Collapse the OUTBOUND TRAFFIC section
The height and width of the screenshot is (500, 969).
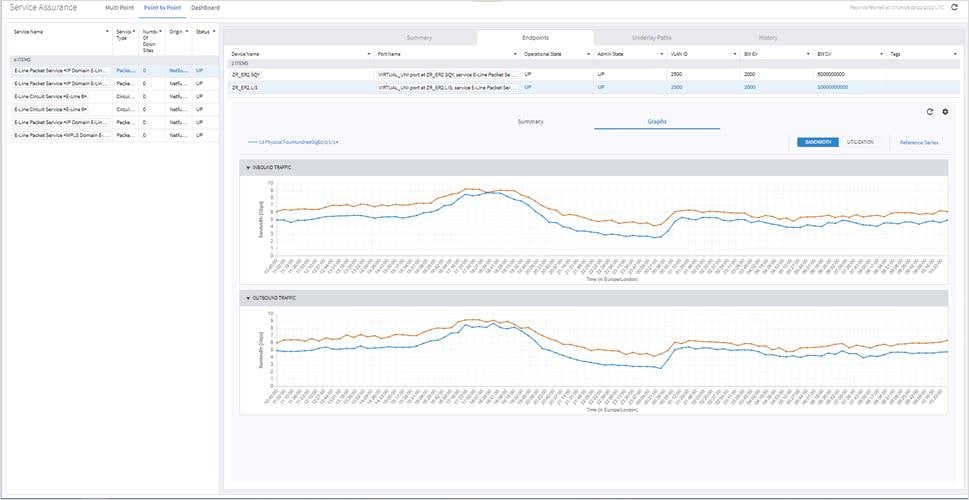248,298
